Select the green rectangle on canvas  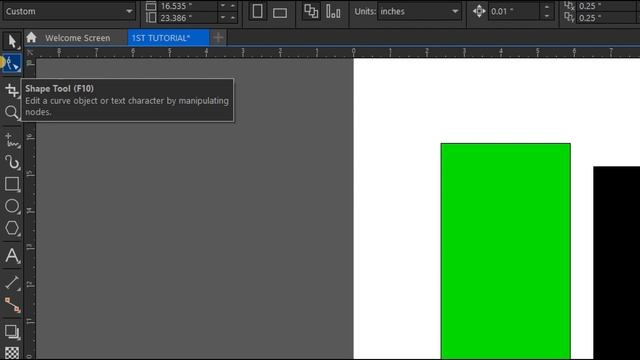click(x=505, y=251)
